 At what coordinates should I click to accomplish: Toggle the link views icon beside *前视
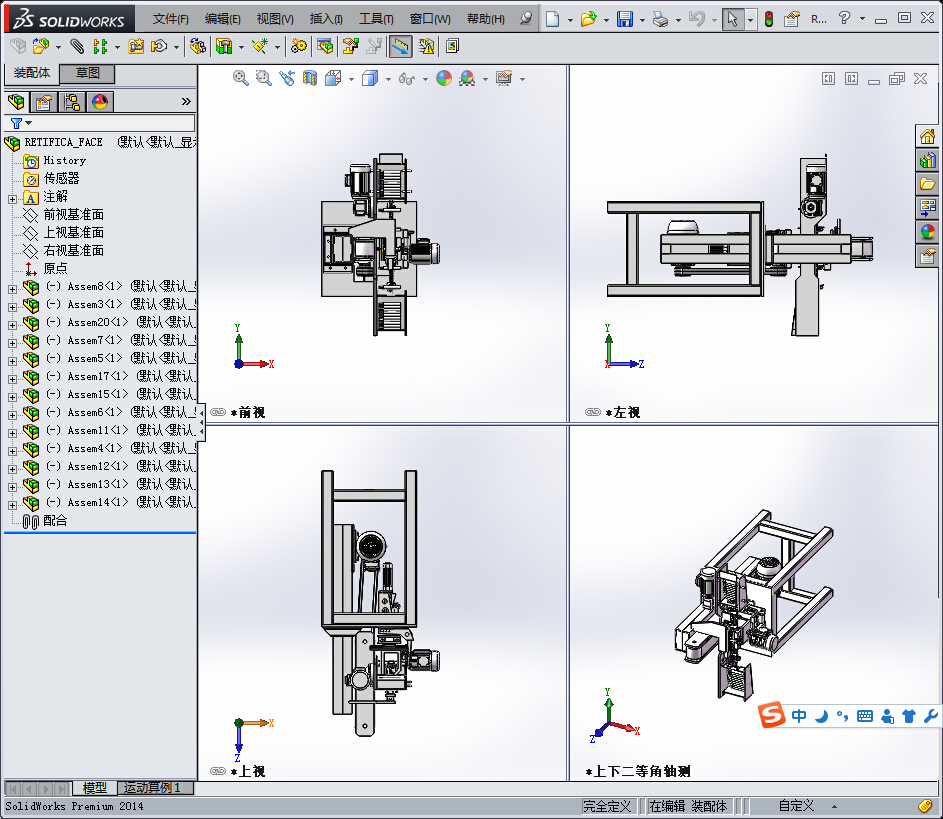pos(218,412)
